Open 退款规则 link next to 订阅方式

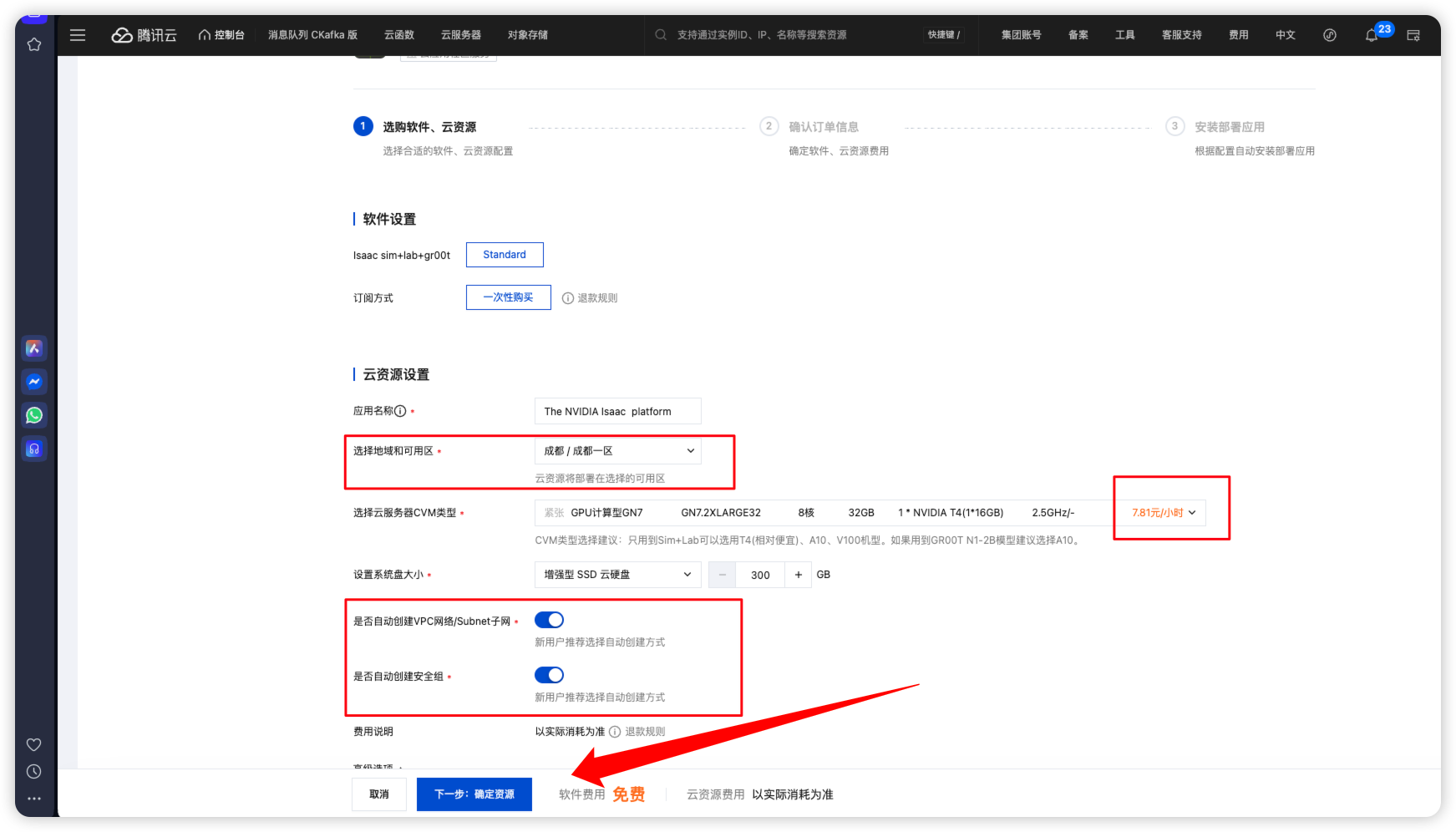pyautogui.click(x=597, y=298)
